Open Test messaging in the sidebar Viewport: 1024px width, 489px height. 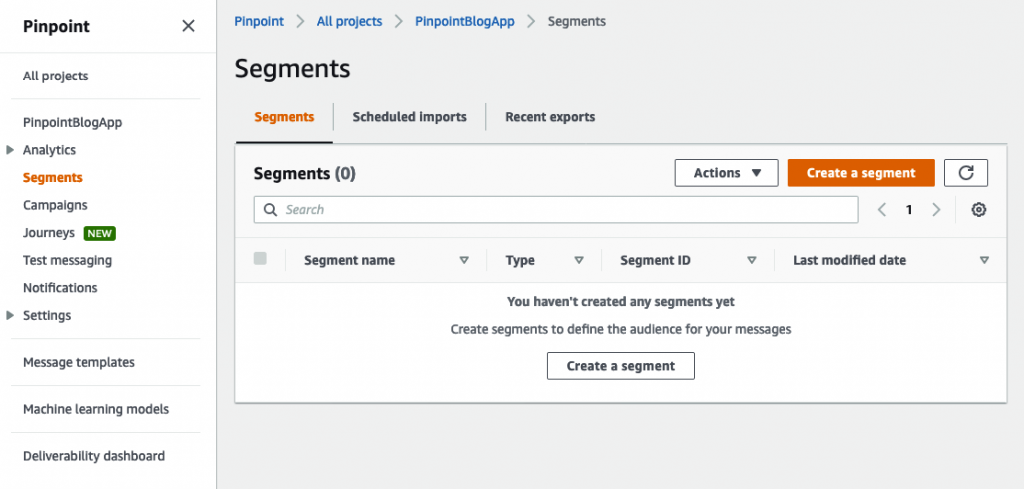(x=67, y=260)
